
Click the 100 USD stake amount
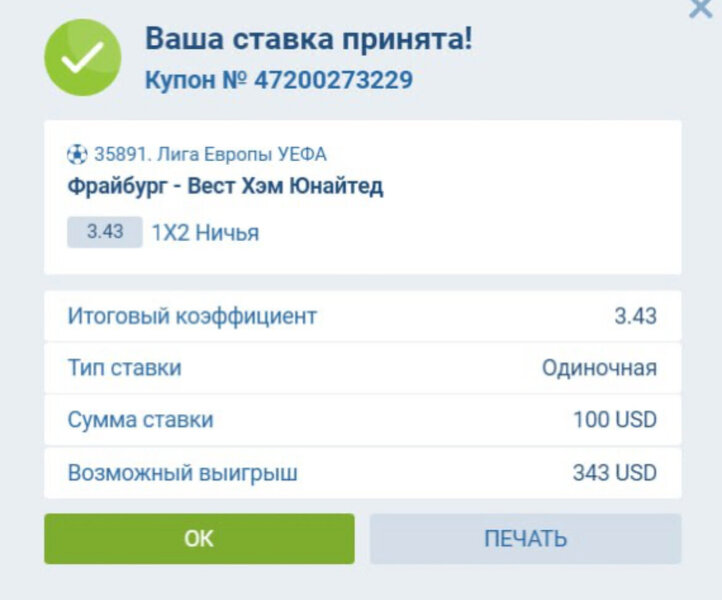(614, 420)
